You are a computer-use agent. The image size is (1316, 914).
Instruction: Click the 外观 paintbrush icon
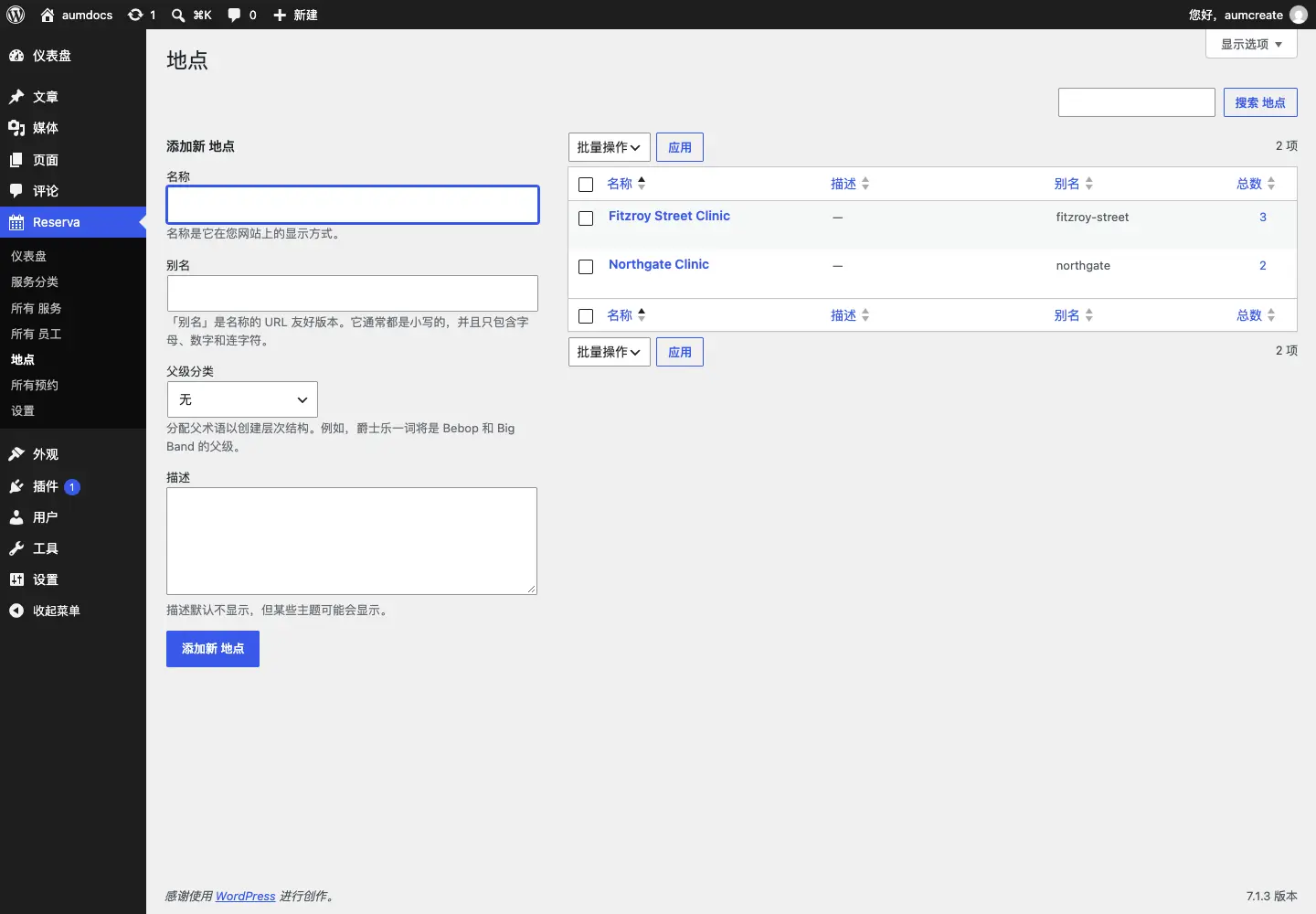point(16,454)
